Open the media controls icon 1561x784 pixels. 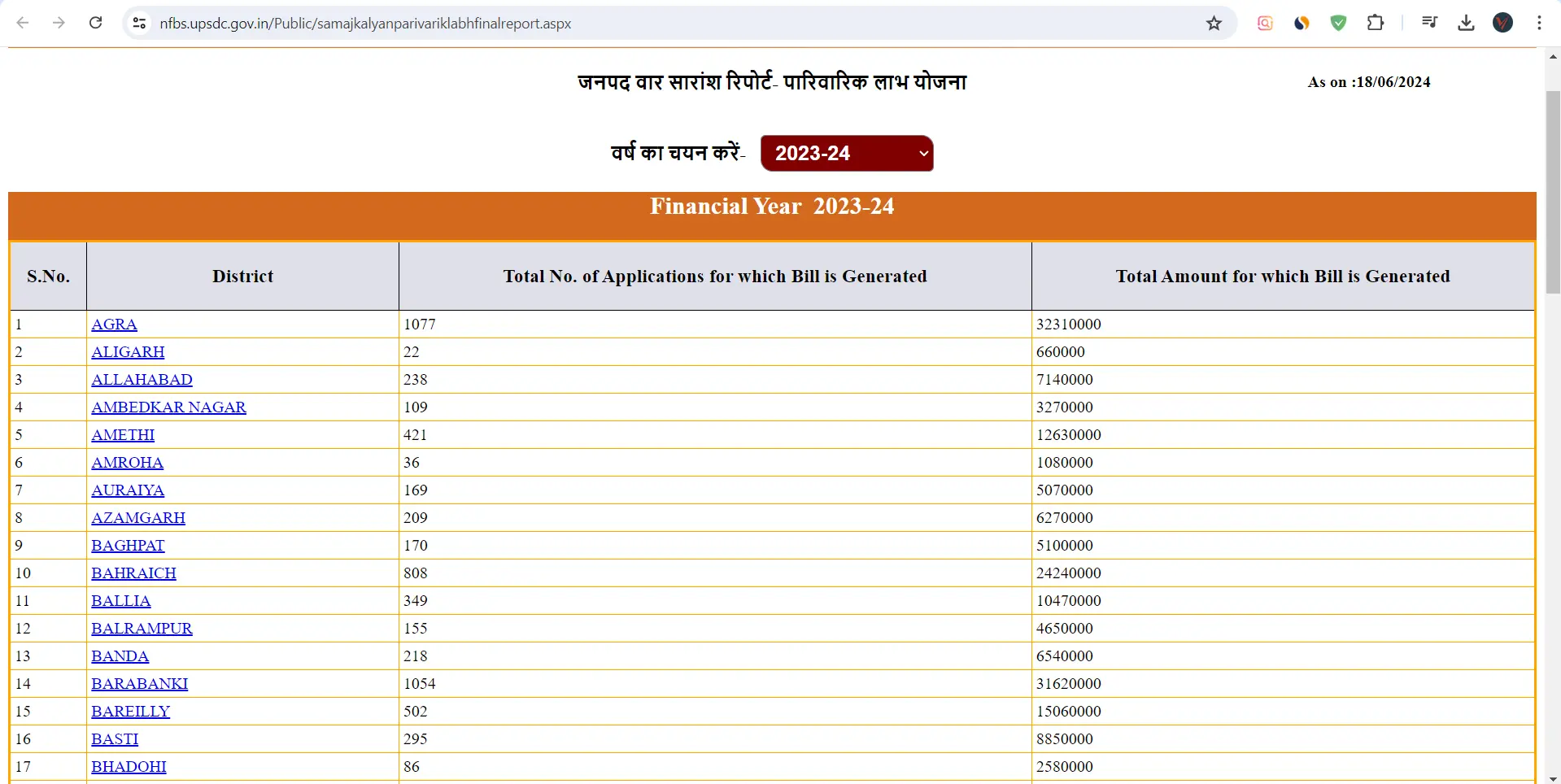coord(1429,23)
